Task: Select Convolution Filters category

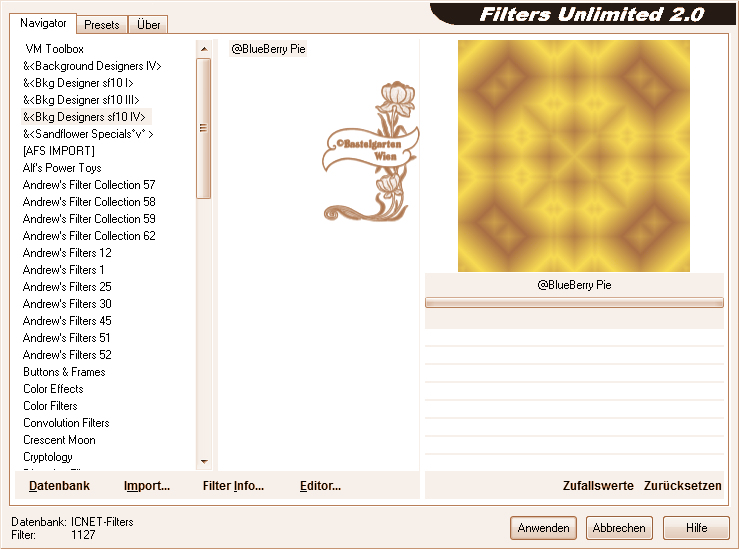Action: point(66,423)
